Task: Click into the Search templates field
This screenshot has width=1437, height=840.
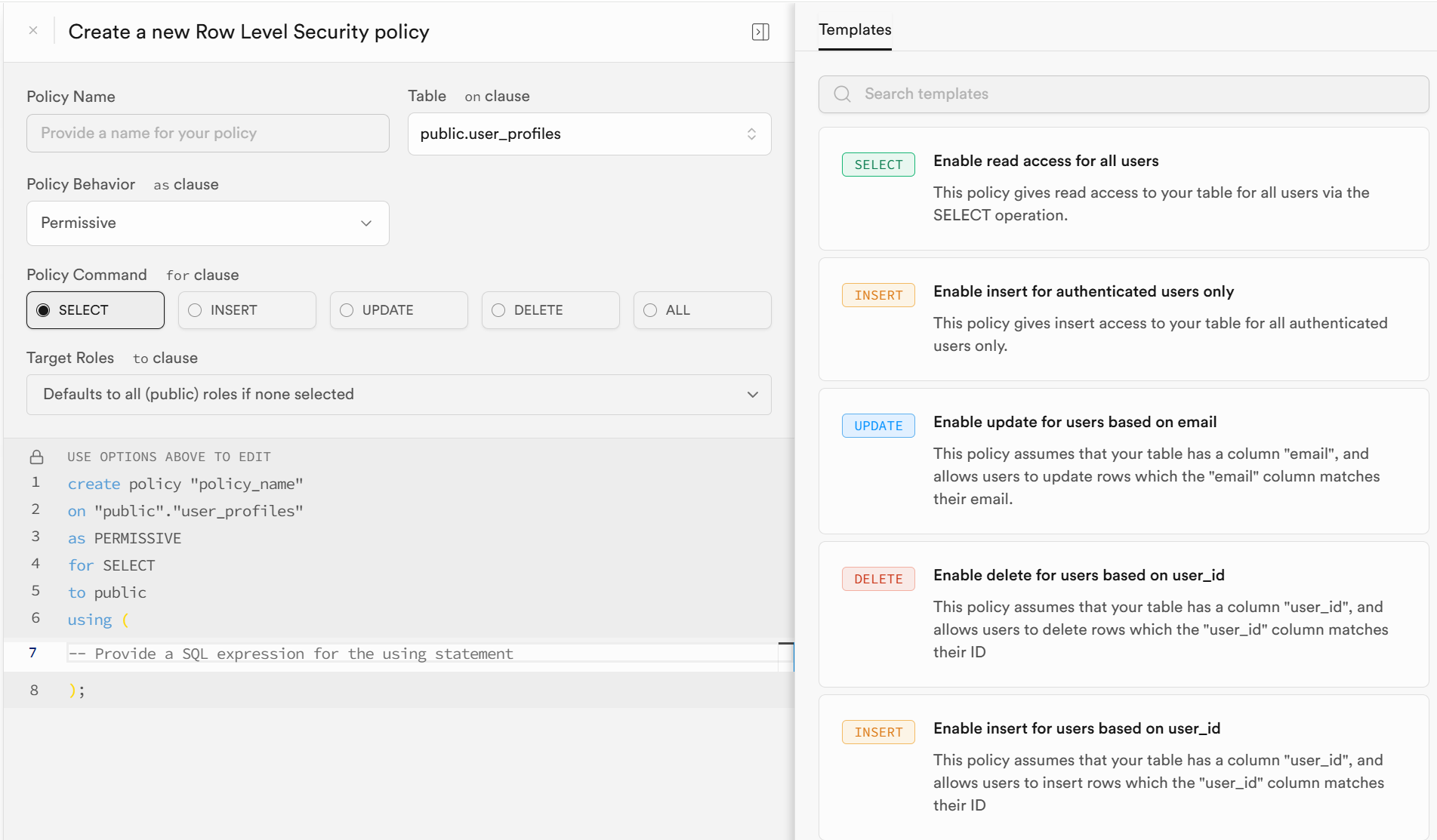Action: (1133, 94)
